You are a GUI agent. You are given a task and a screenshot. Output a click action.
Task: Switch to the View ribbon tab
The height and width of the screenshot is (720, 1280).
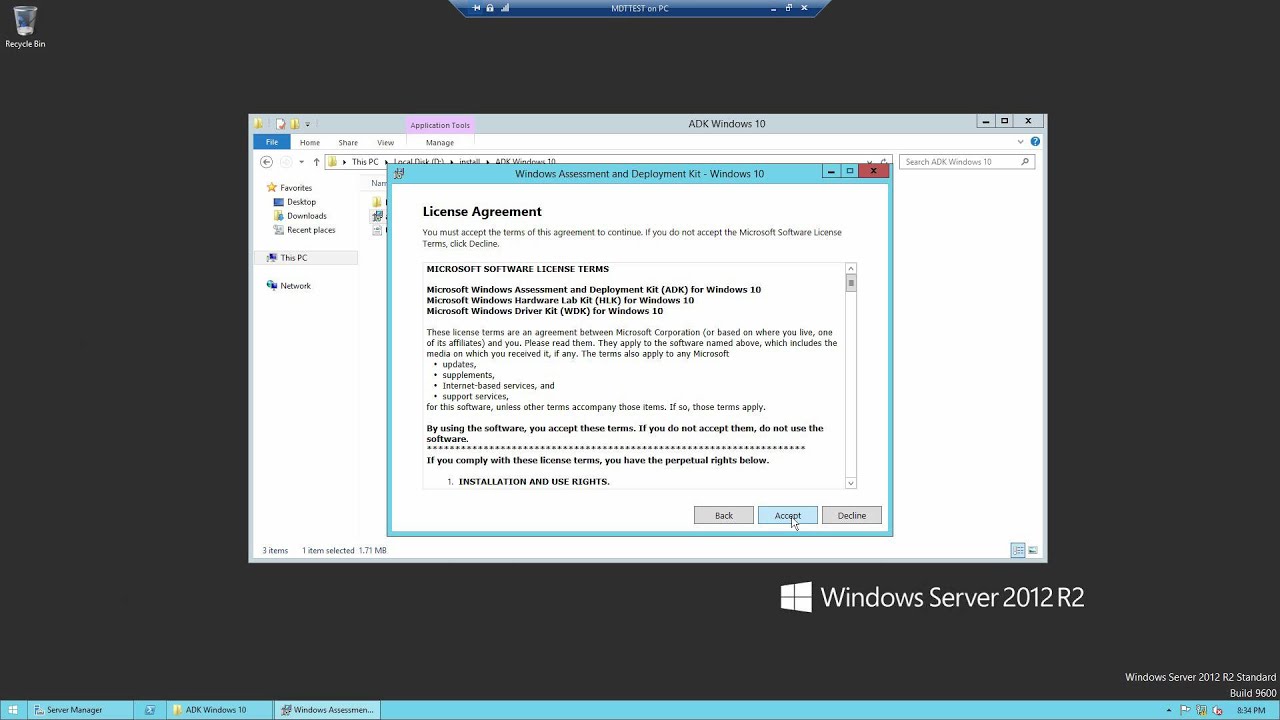click(x=385, y=142)
